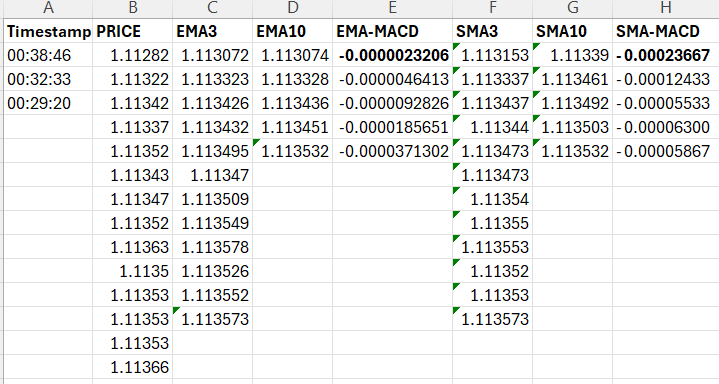Select EMA-MACD cell -0.0000185651

tap(393, 127)
